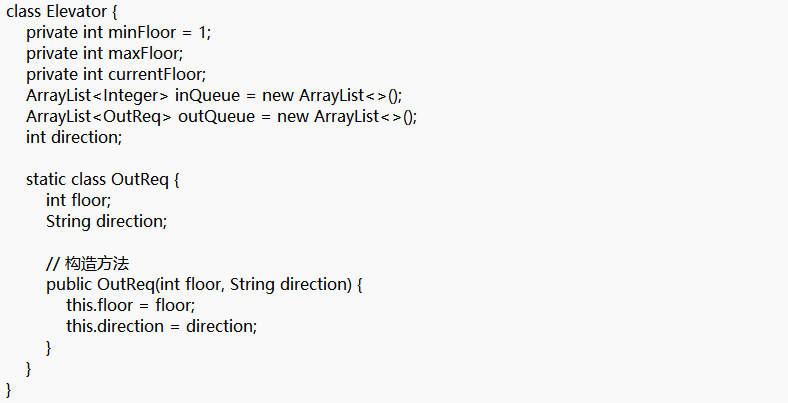The image size is (788, 403).
Task: Click the "this.direction" assignment line
Action: pos(161,326)
